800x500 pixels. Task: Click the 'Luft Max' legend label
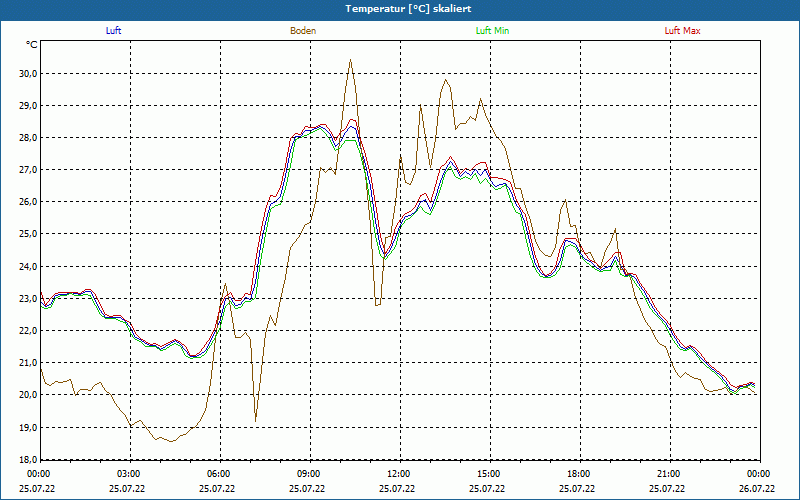(x=682, y=31)
